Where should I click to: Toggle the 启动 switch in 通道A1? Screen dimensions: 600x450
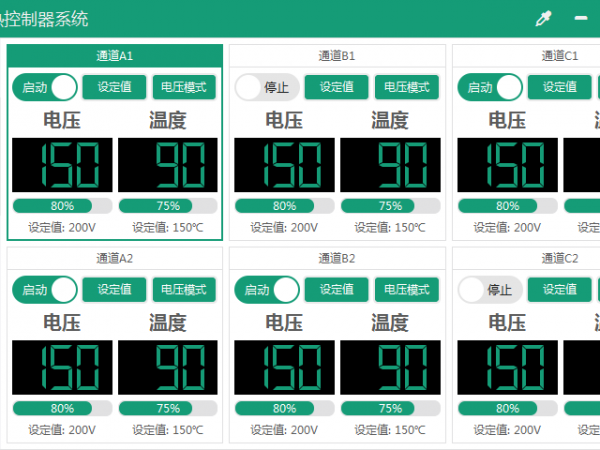click(45, 87)
